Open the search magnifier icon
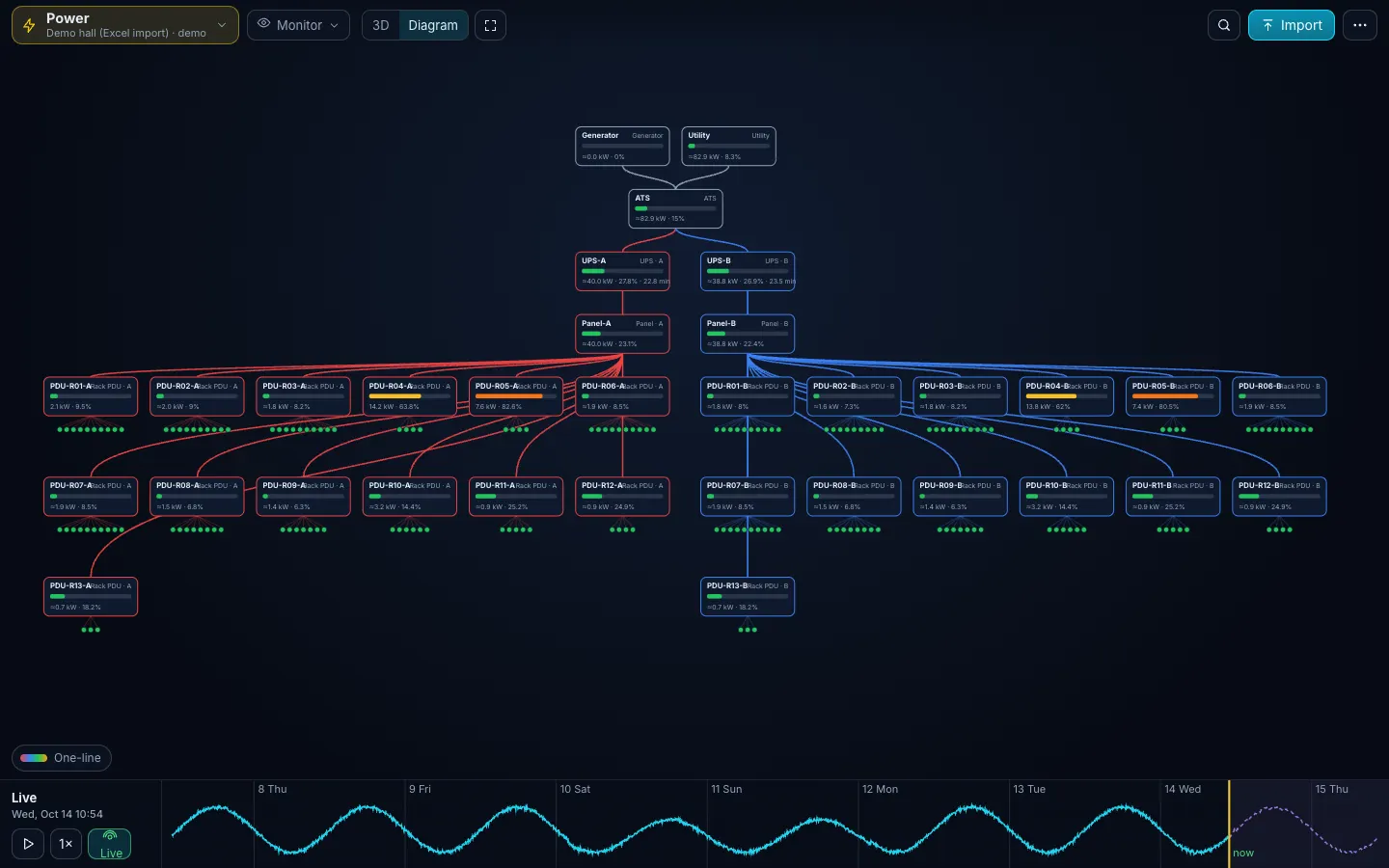This screenshot has width=1389, height=868. coord(1224,25)
